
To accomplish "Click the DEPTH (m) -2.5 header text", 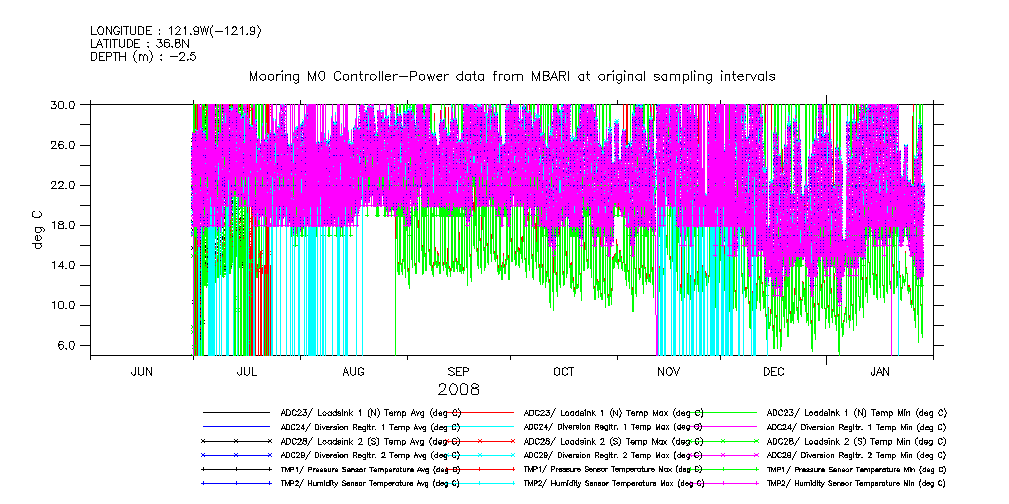I will click(x=143, y=57).
